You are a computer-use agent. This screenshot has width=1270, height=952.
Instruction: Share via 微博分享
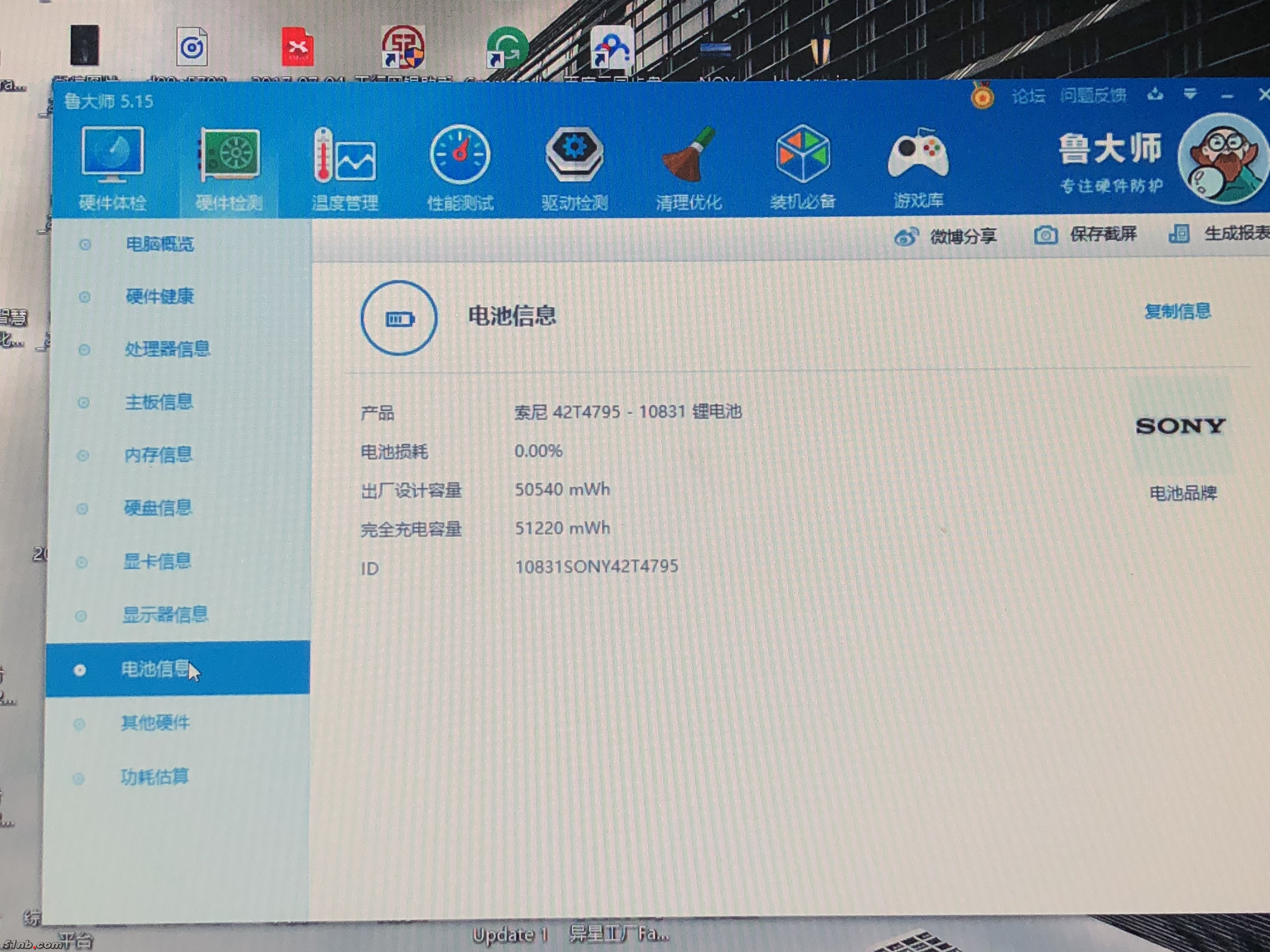[x=946, y=236]
